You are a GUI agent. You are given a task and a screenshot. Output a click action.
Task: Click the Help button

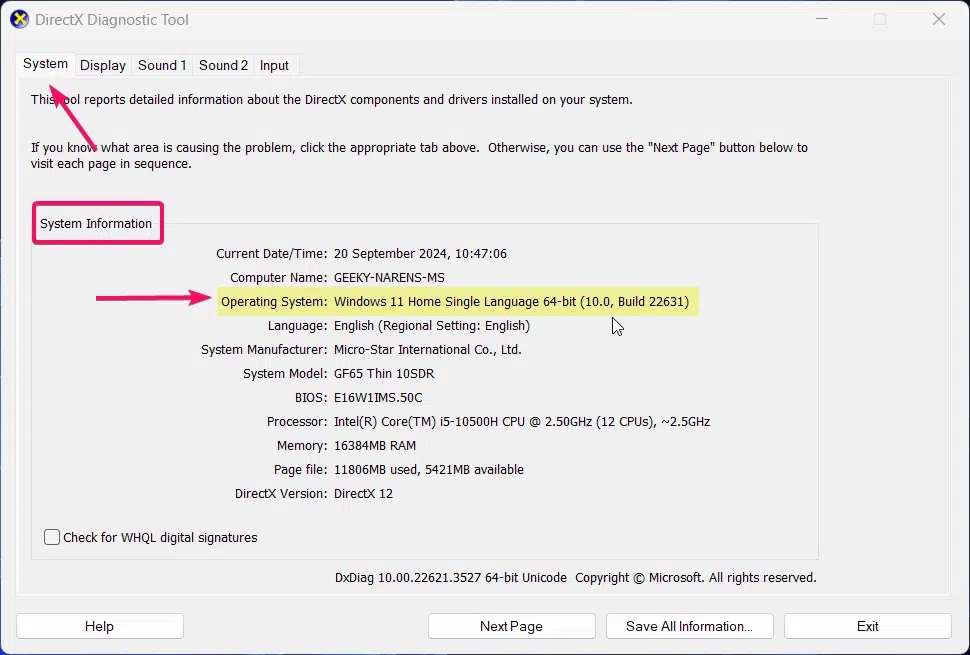point(100,626)
